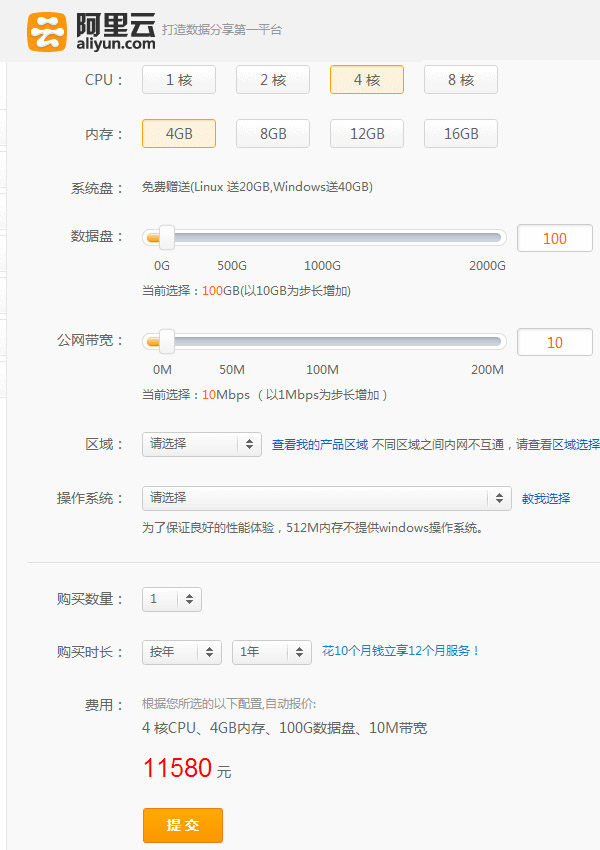This screenshot has height=850, width=600.
Task: Open the 1年 duration dropdown
Action: point(272,652)
